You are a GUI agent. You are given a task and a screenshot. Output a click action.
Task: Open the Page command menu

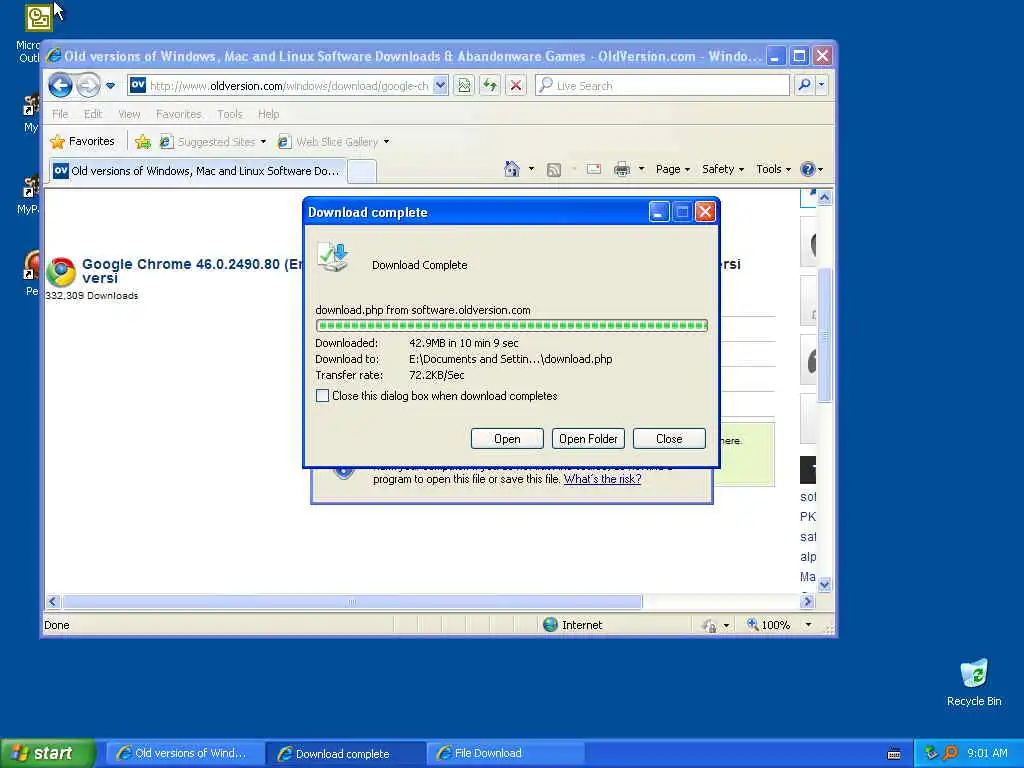pyautogui.click(x=673, y=169)
